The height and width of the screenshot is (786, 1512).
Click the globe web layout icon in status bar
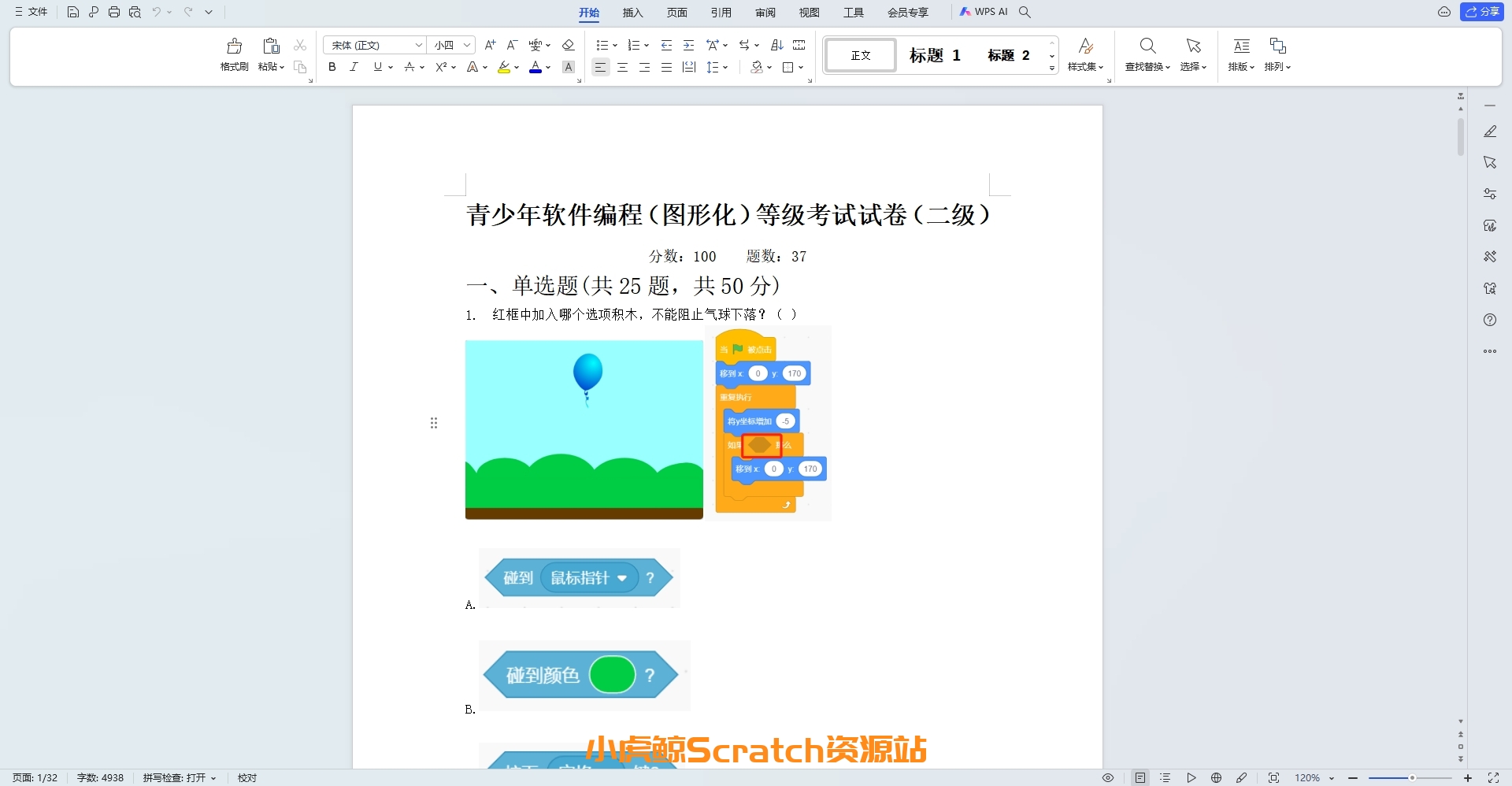[1216, 777]
